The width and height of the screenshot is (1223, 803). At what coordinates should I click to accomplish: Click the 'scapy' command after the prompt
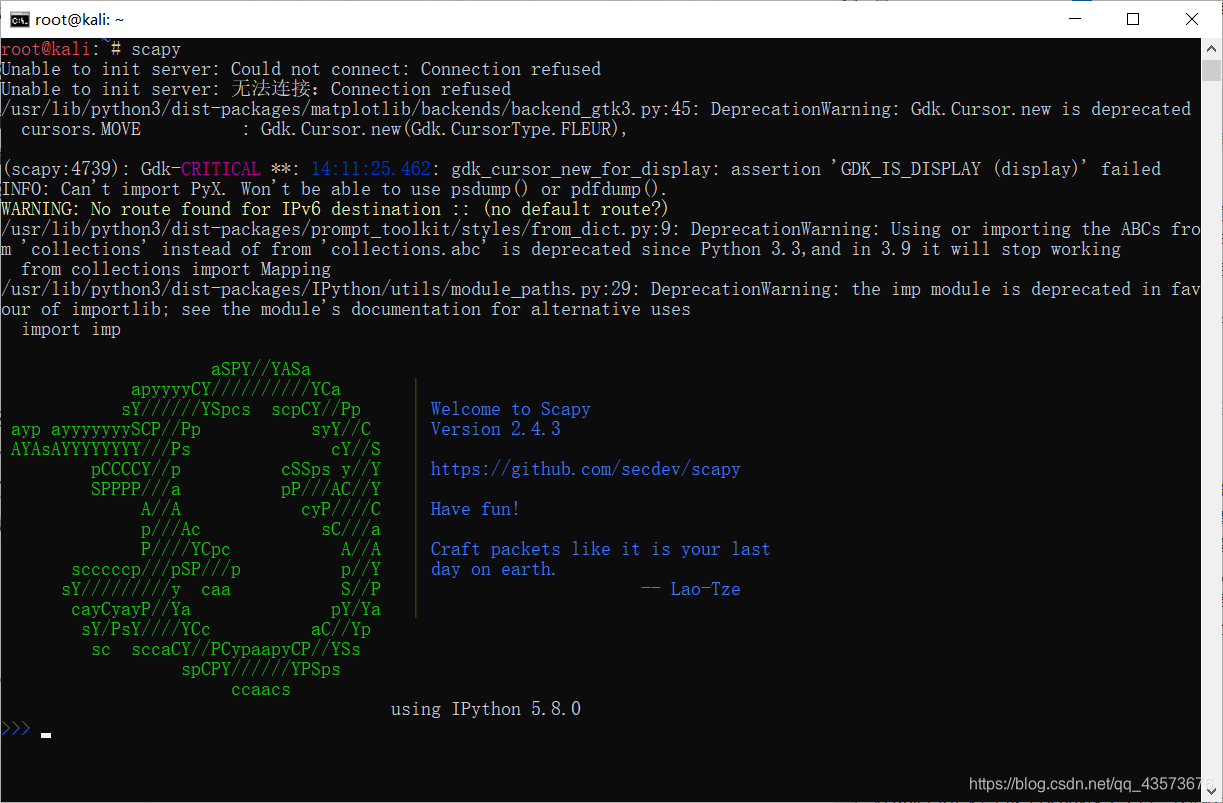point(156,49)
